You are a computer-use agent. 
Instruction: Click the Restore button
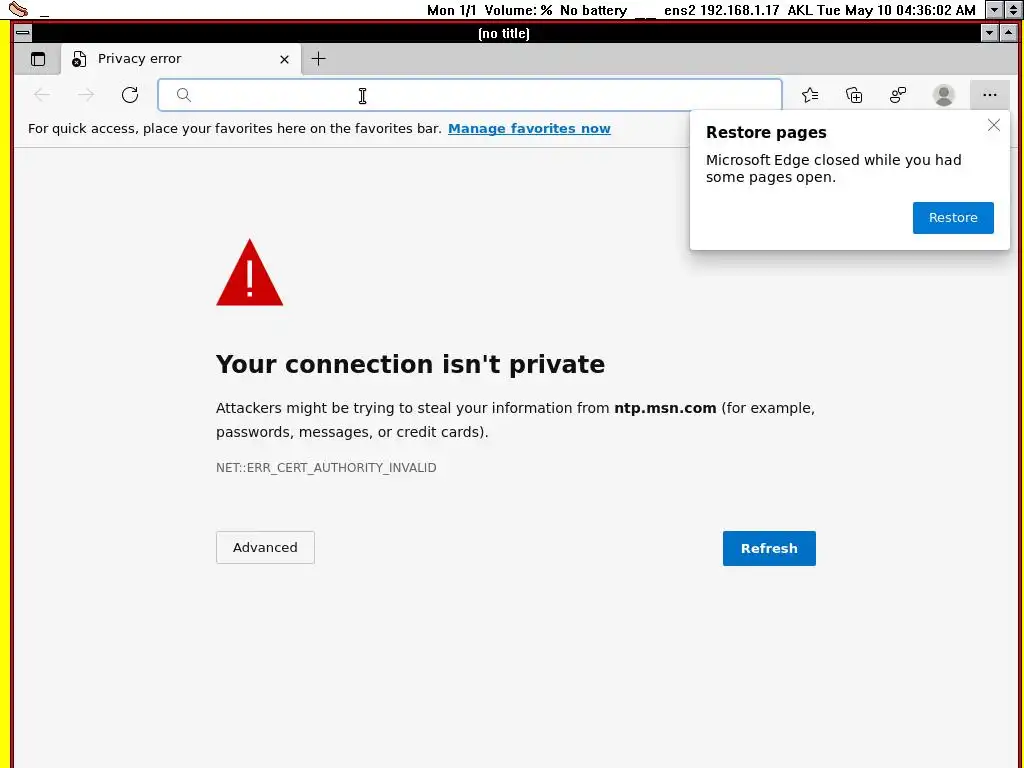pos(953,217)
